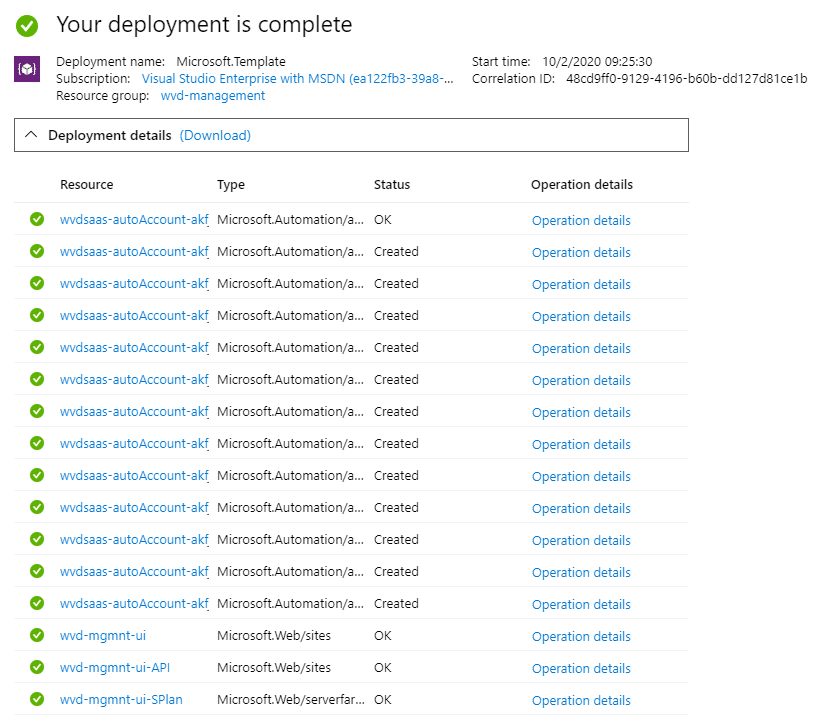This screenshot has height=725, width=823.
Task: Open the Visual Studio Enterprise subscription link
Action: [x=298, y=79]
